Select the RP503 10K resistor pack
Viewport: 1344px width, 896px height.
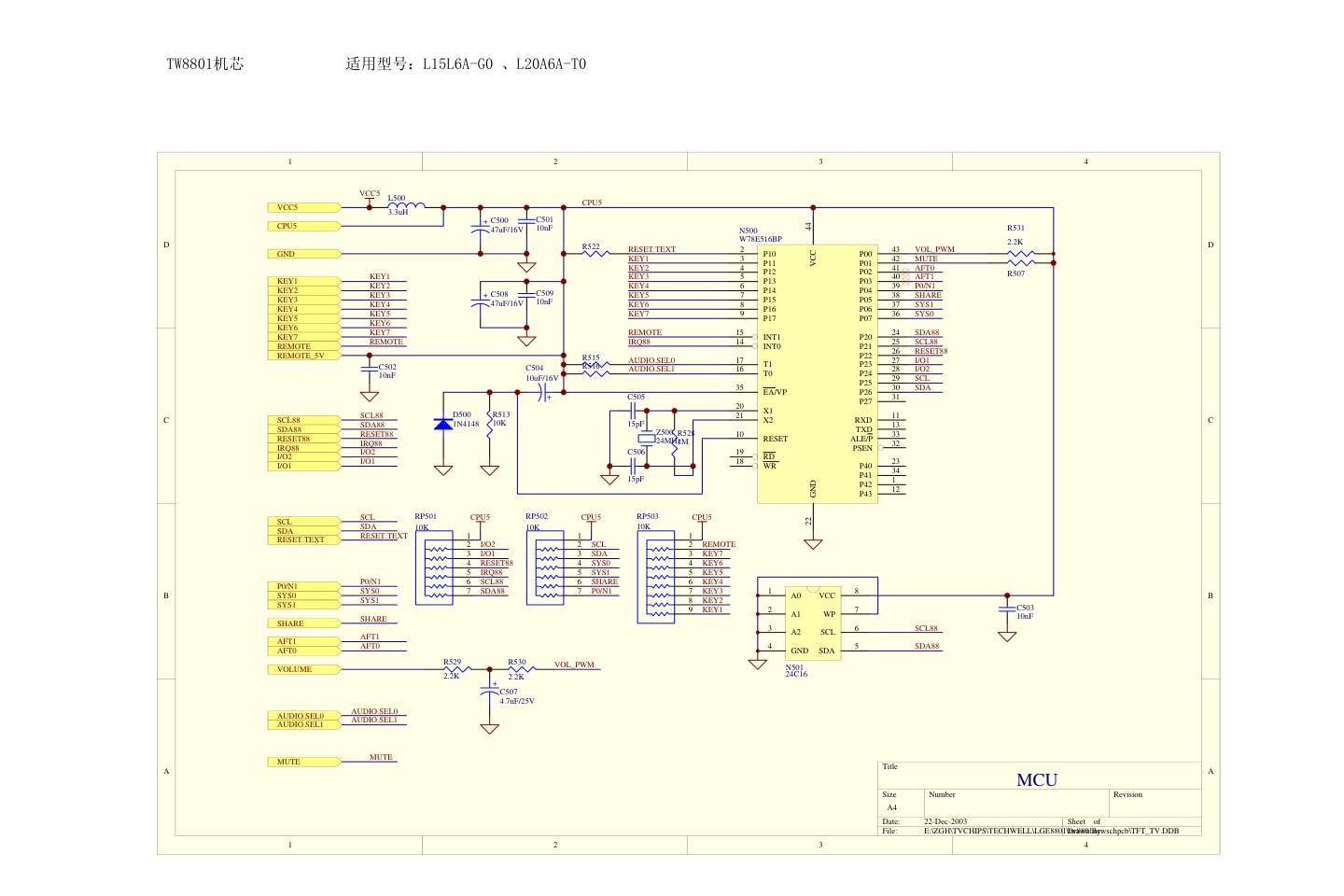tap(657, 577)
